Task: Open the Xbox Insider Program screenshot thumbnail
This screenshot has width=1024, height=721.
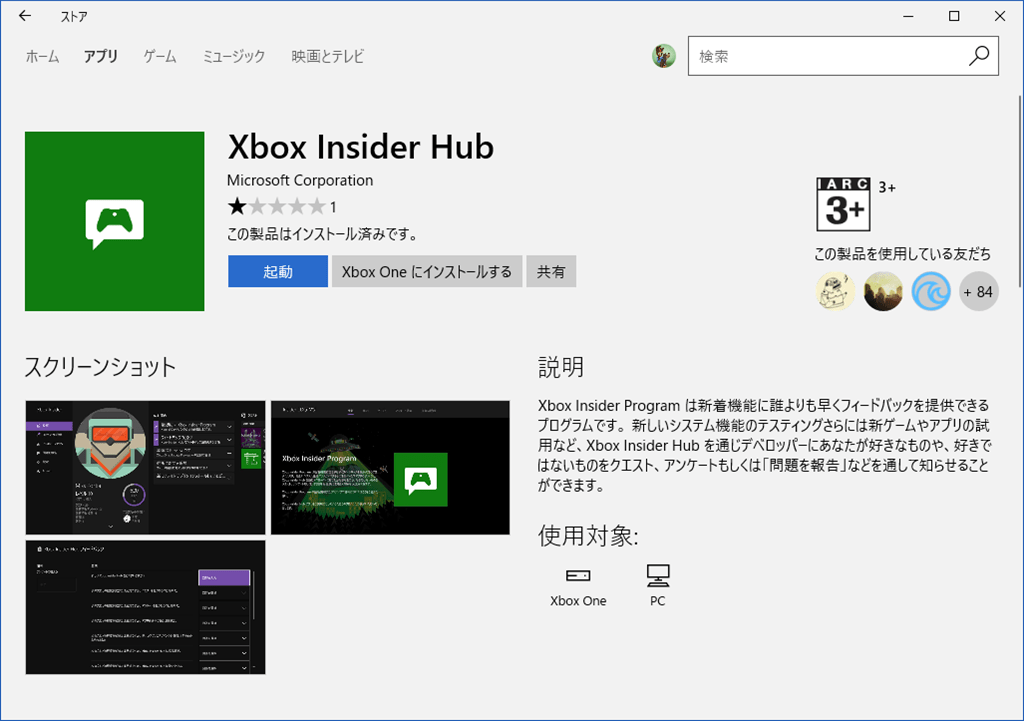Action: tap(391, 468)
